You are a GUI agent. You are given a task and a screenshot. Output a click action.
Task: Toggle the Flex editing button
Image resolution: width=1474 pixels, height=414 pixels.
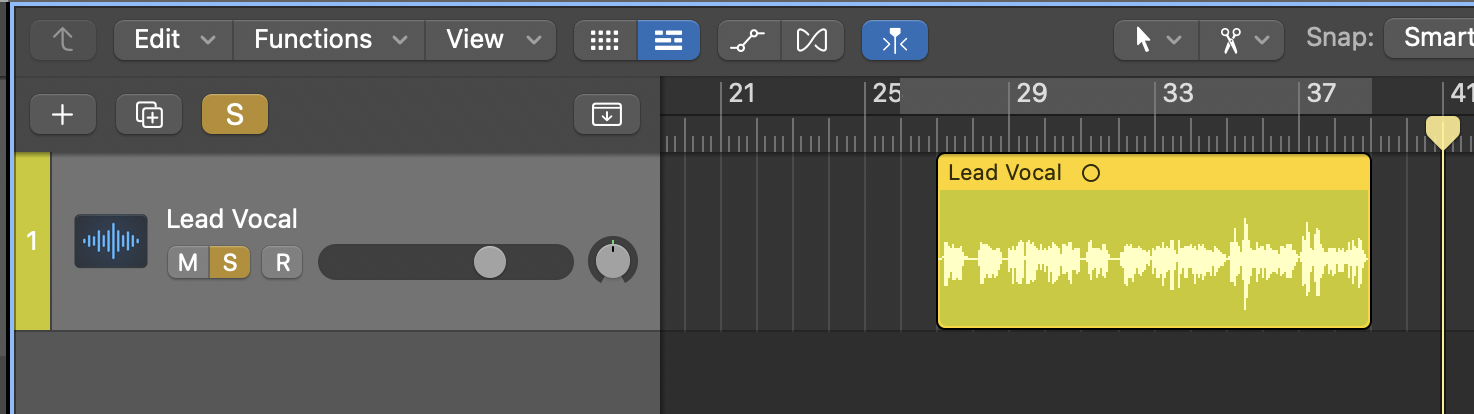812,40
